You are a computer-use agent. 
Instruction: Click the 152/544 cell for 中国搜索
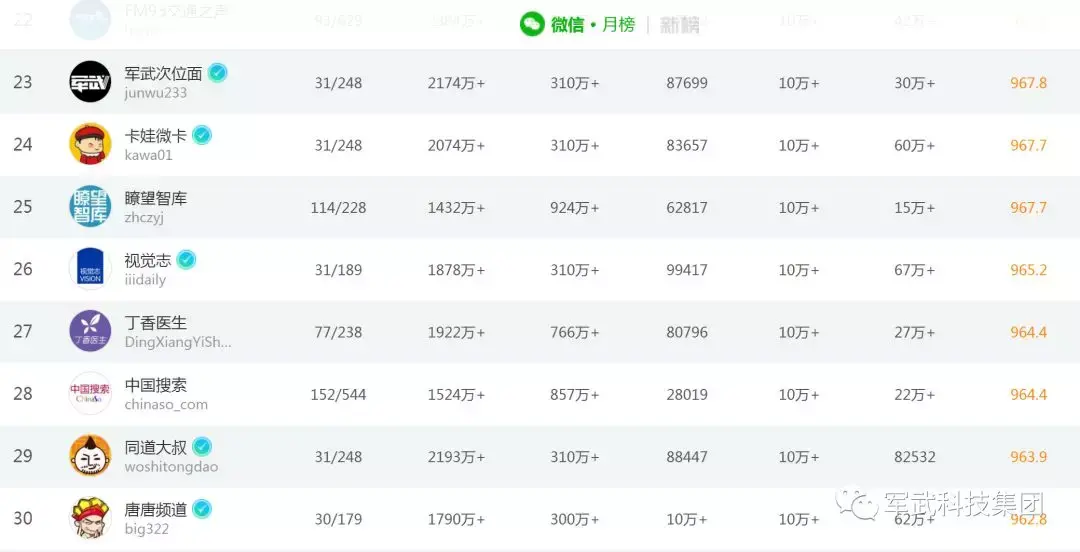tap(338, 395)
